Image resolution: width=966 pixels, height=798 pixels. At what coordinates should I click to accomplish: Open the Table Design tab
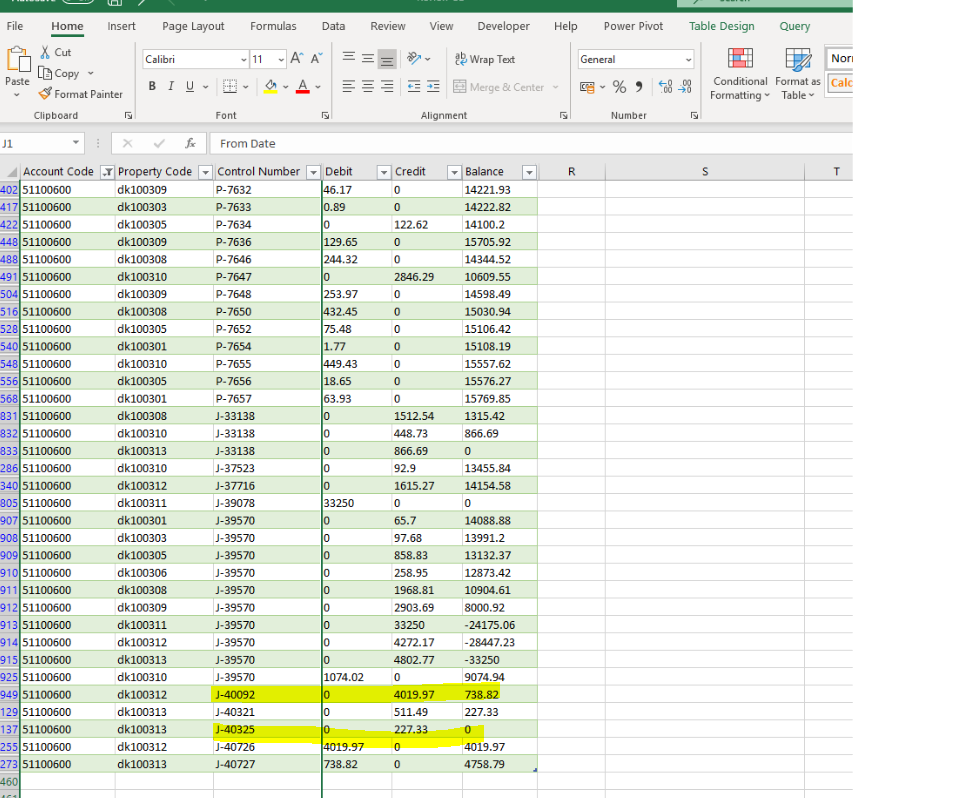click(x=722, y=26)
